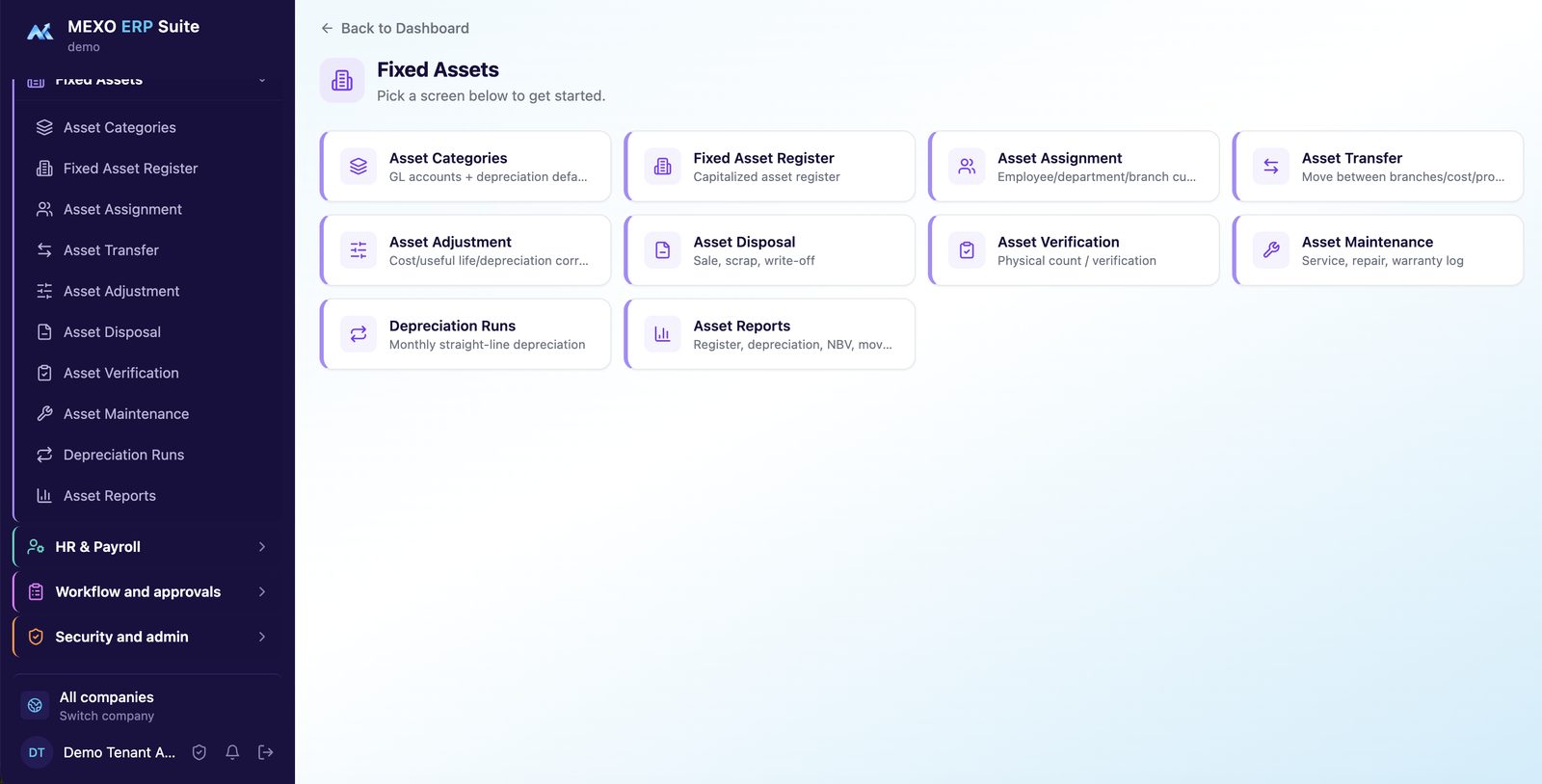Viewport: 1542px width, 784px height.
Task: Open the Fixed Asset Register card title
Action: pyautogui.click(x=763, y=158)
